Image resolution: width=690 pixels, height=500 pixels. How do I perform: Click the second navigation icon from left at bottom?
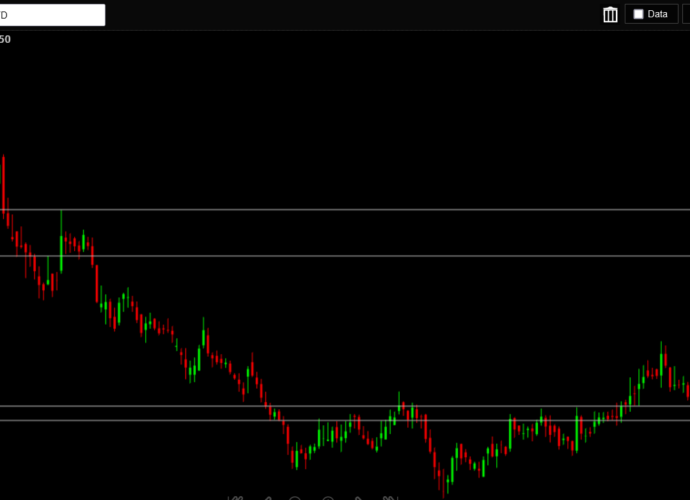pyautogui.click(x=266, y=497)
